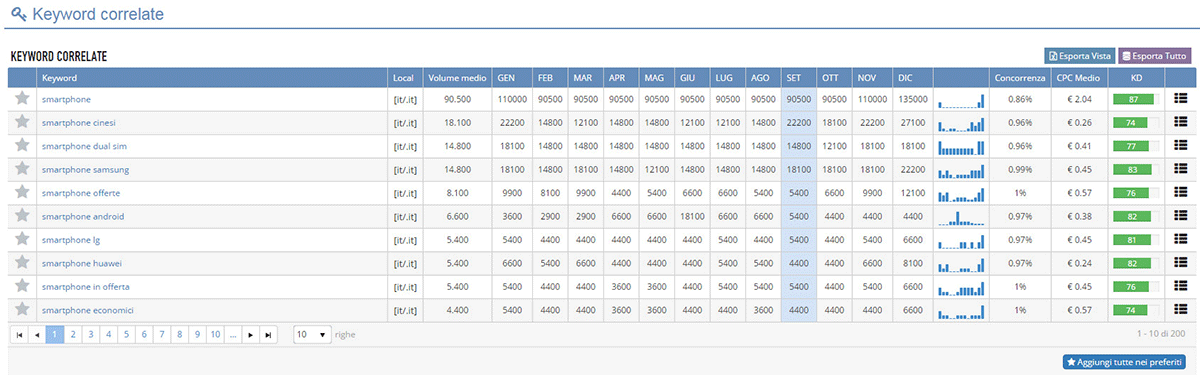
Task: Go to previous page of results
Action: pos(37,335)
